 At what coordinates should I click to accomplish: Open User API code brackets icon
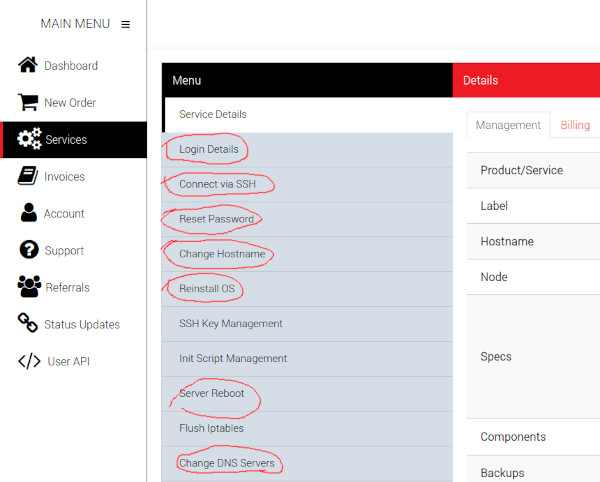pos(29,361)
